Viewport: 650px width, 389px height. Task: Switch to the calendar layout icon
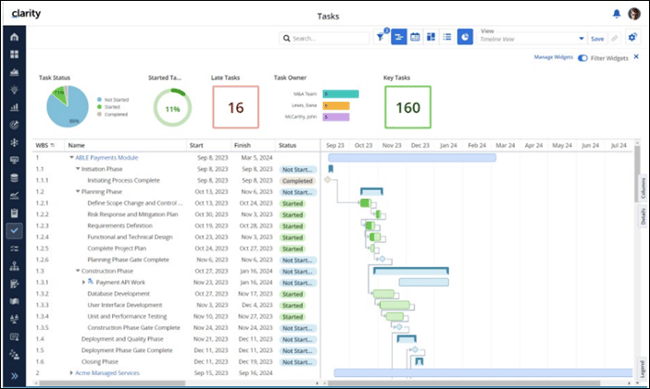click(x=415, y=37)
